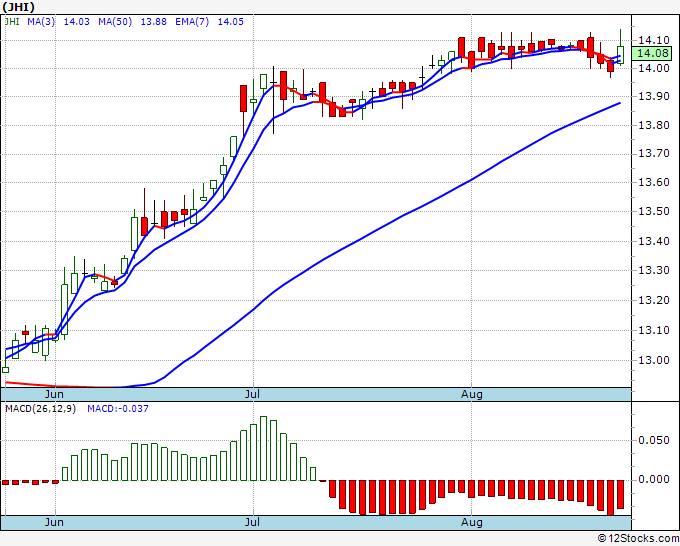Click the 13.88 MA(50) value
680x546 pixels.
(x=154, y=21)
